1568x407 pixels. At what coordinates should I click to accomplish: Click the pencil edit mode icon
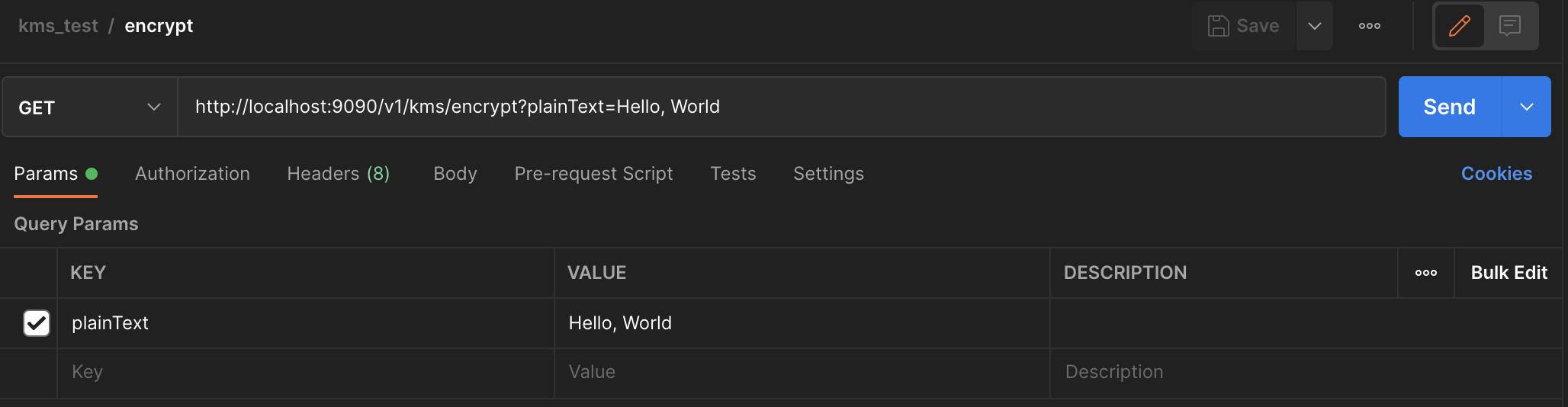coord(1459,26)
